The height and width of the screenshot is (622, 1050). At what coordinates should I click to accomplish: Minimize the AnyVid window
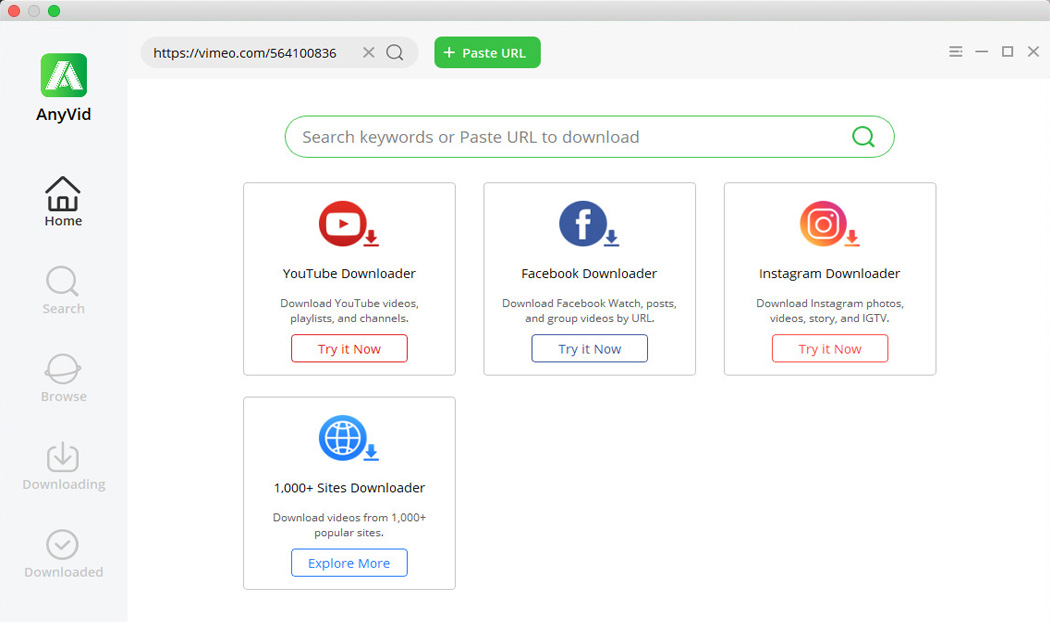(982, 52)
